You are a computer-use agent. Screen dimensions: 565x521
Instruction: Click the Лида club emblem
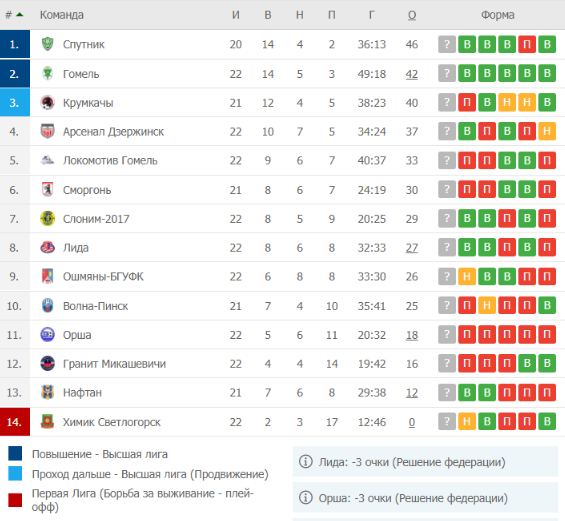[47, 248]
